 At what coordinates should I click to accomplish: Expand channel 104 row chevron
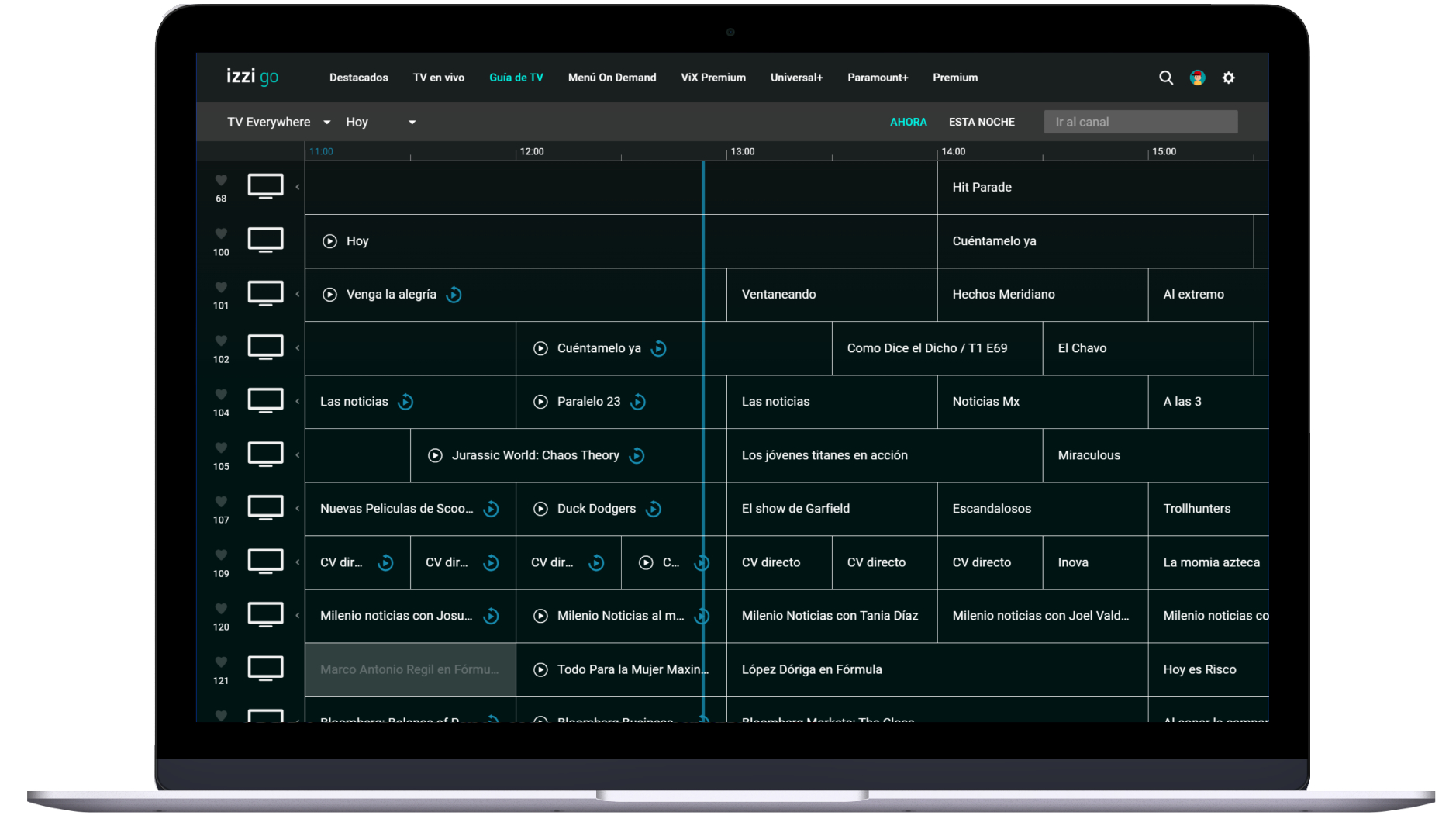tap(297, 401)
